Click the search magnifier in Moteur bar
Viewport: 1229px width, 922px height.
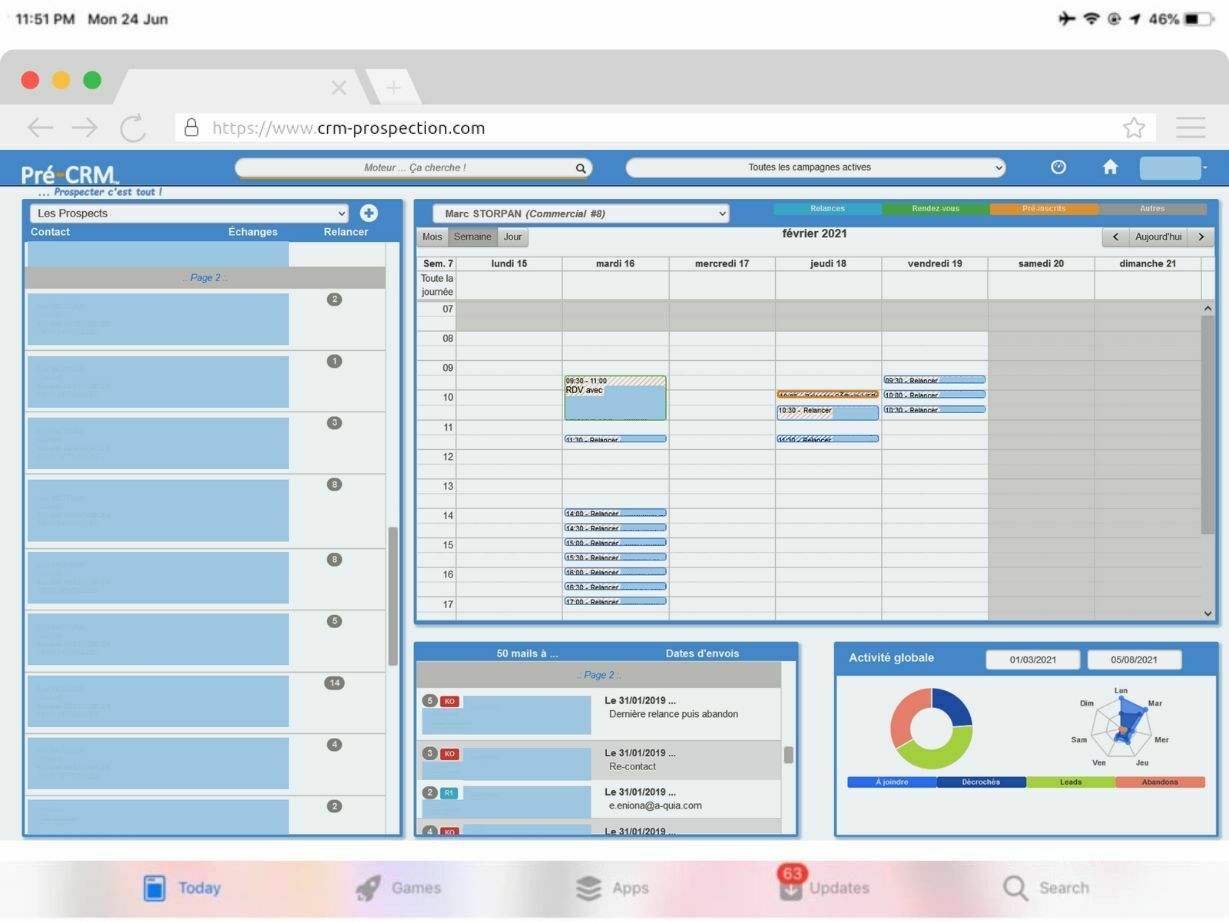coord(580,168)
